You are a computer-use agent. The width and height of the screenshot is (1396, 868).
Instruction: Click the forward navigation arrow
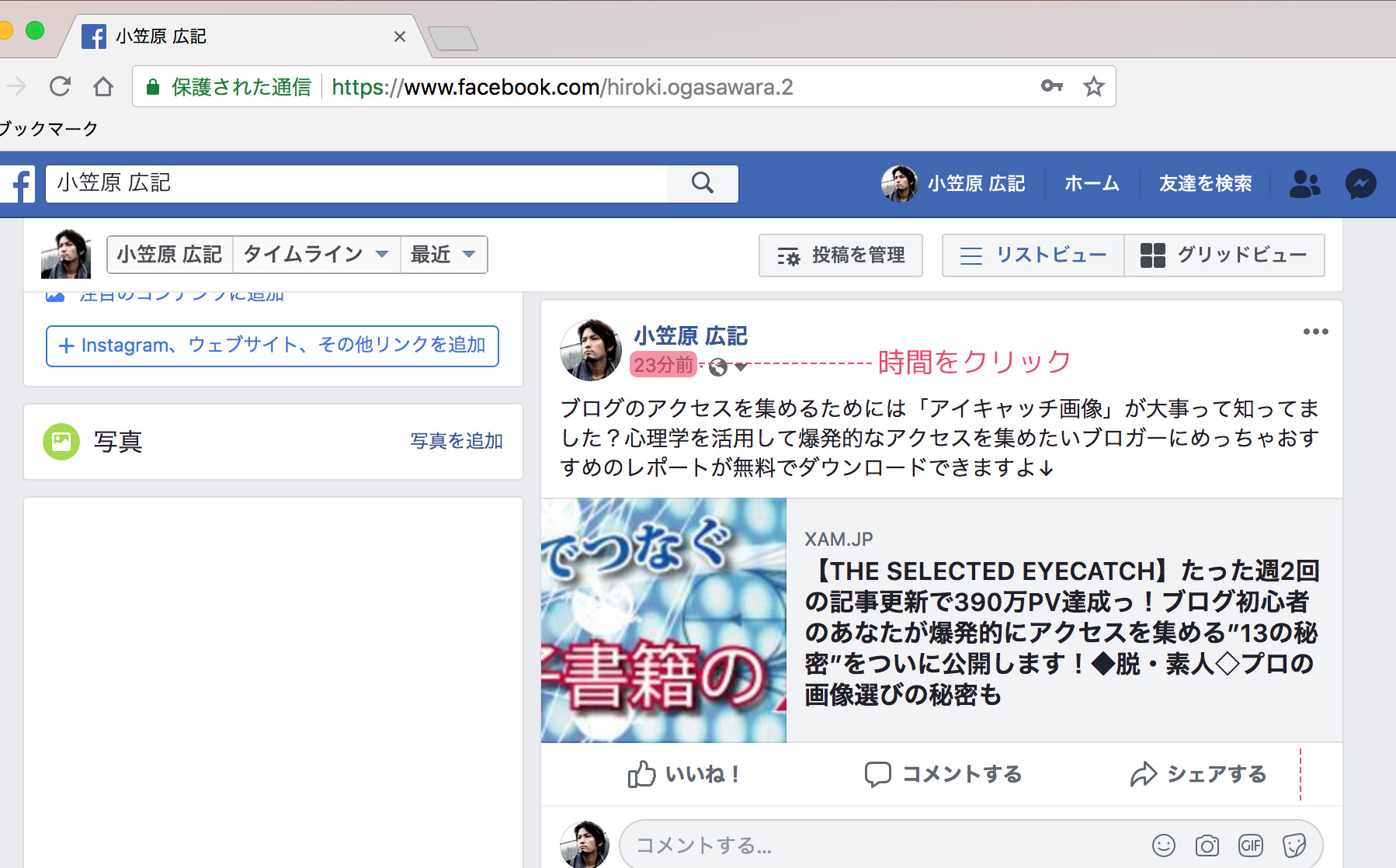coord(16,86)
